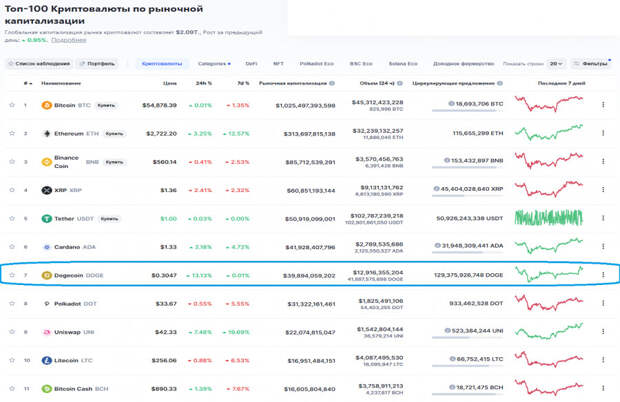Expand three-dot menu in Polkadot row

click(x=603, y=303)
